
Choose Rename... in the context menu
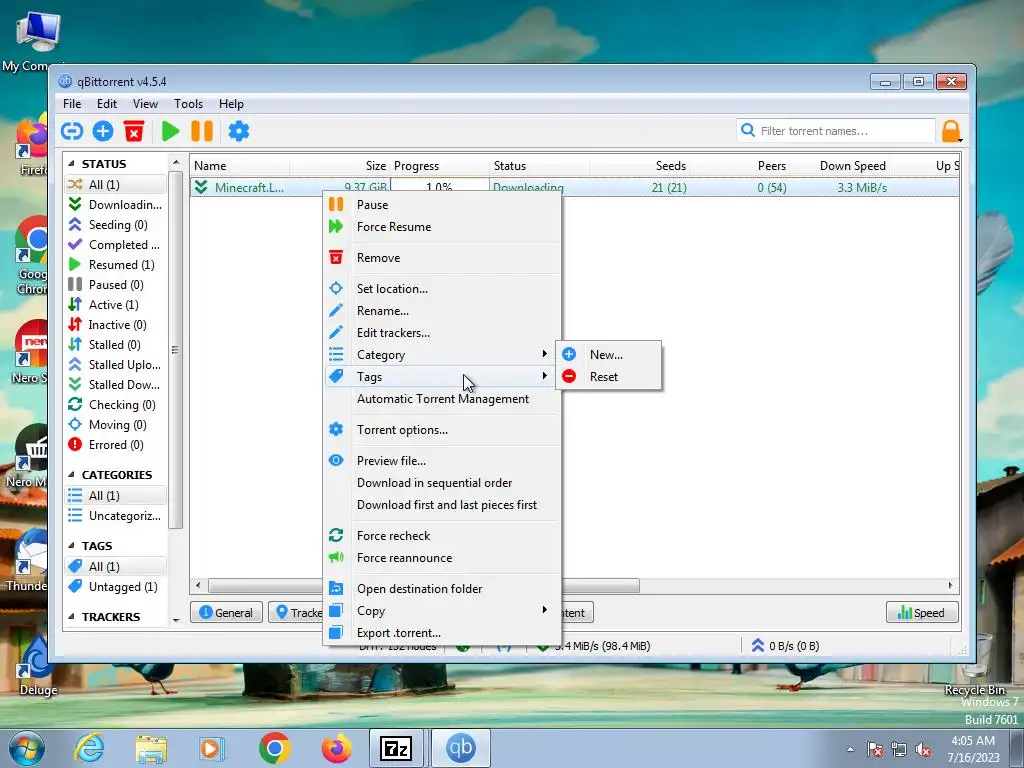click(x=442, y=311)
